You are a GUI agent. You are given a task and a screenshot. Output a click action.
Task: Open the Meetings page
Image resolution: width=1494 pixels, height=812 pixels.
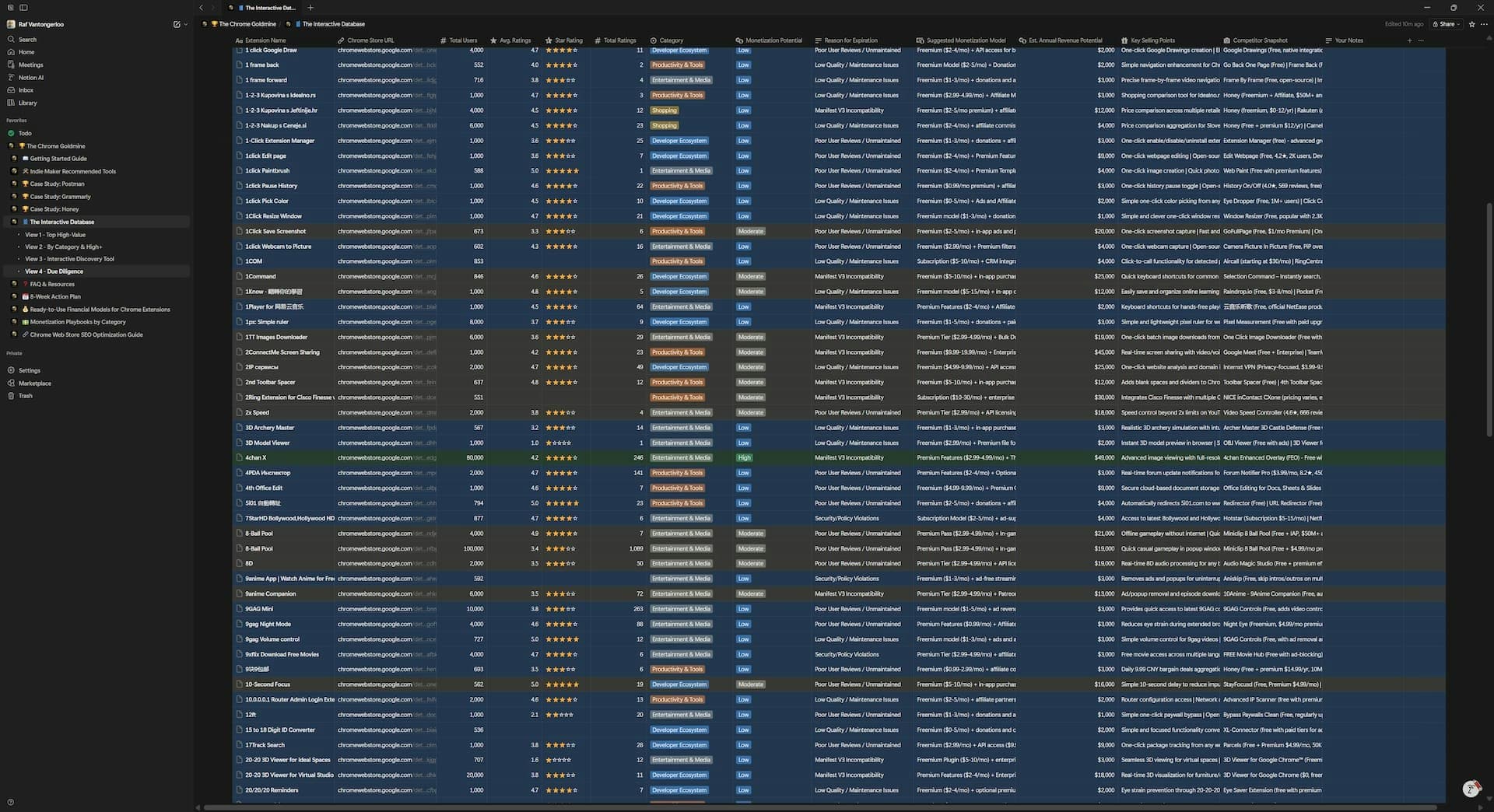30,65
